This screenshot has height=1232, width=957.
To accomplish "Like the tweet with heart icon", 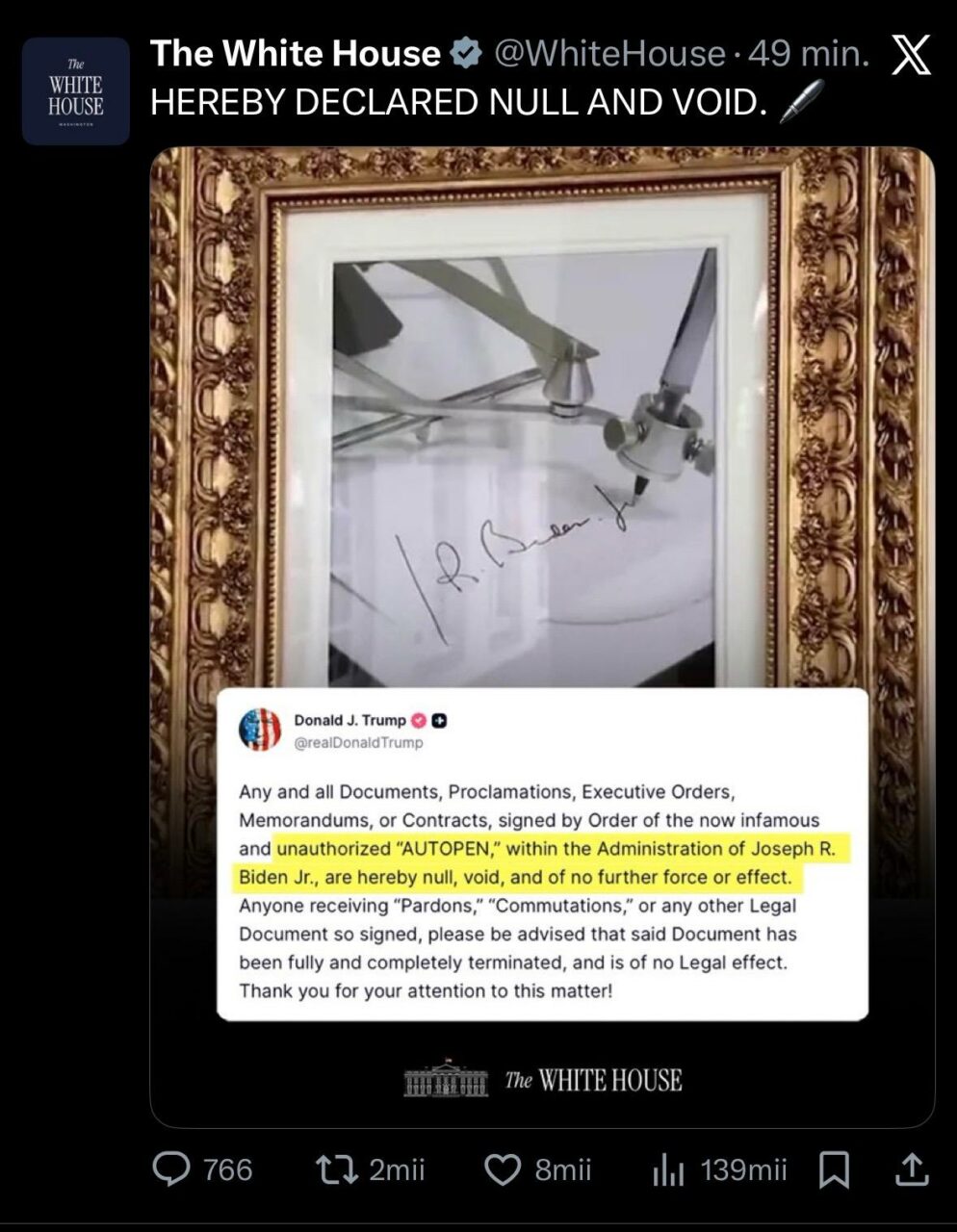I will click(x=502, y=1170).
